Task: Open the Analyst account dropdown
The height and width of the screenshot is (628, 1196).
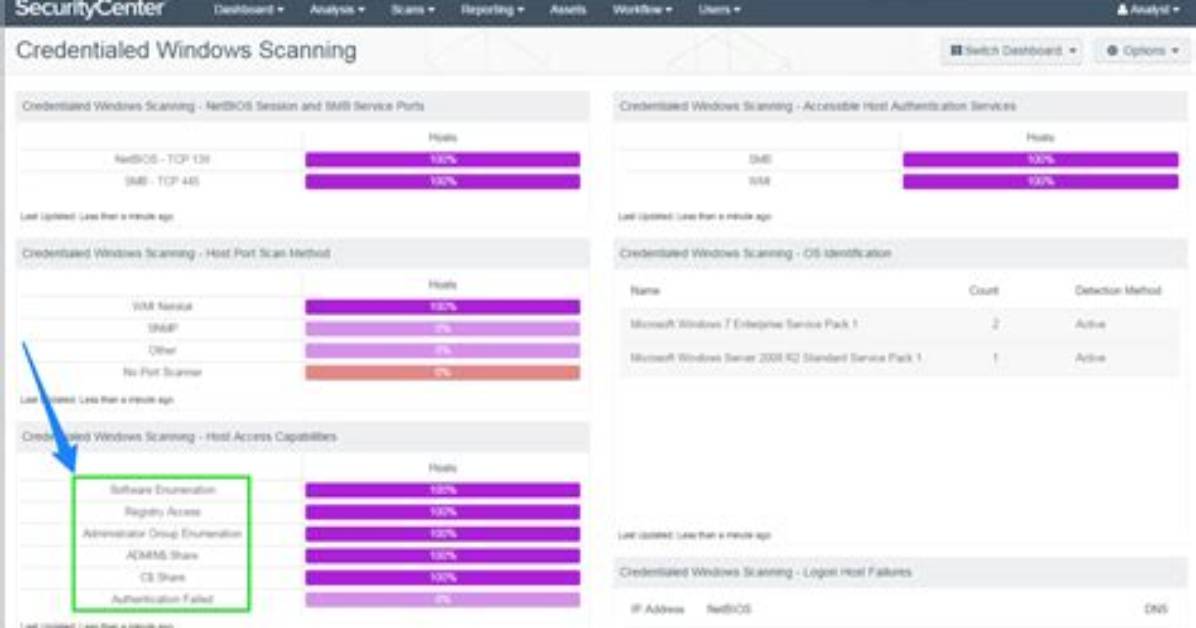Action: click(1148, 10)
